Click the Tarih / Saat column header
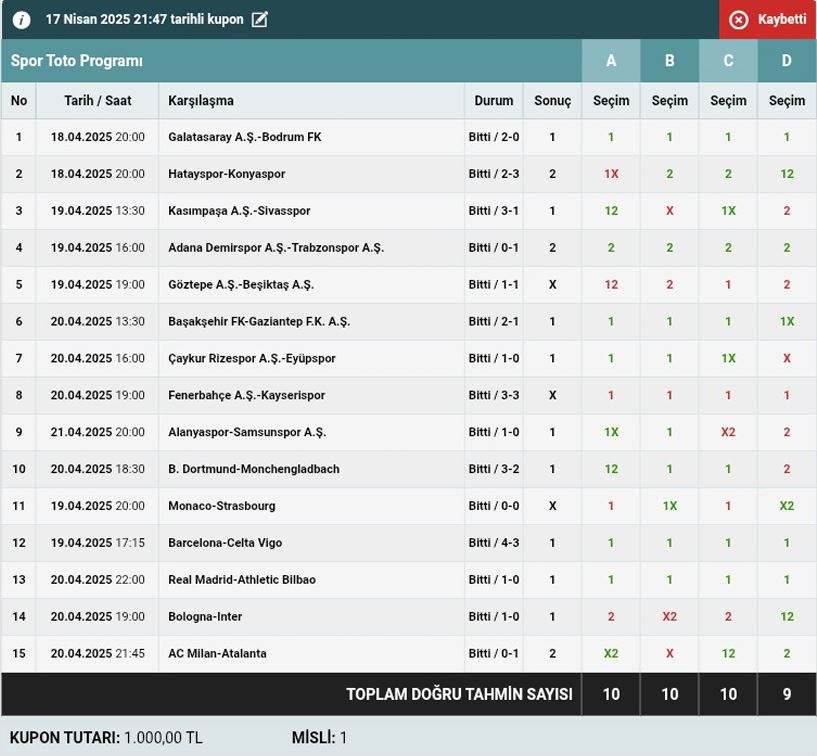 [x=97, y=101]
